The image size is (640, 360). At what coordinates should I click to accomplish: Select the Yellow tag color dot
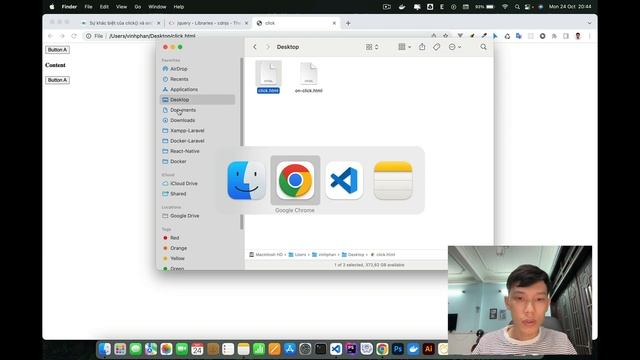pos(165,258)
